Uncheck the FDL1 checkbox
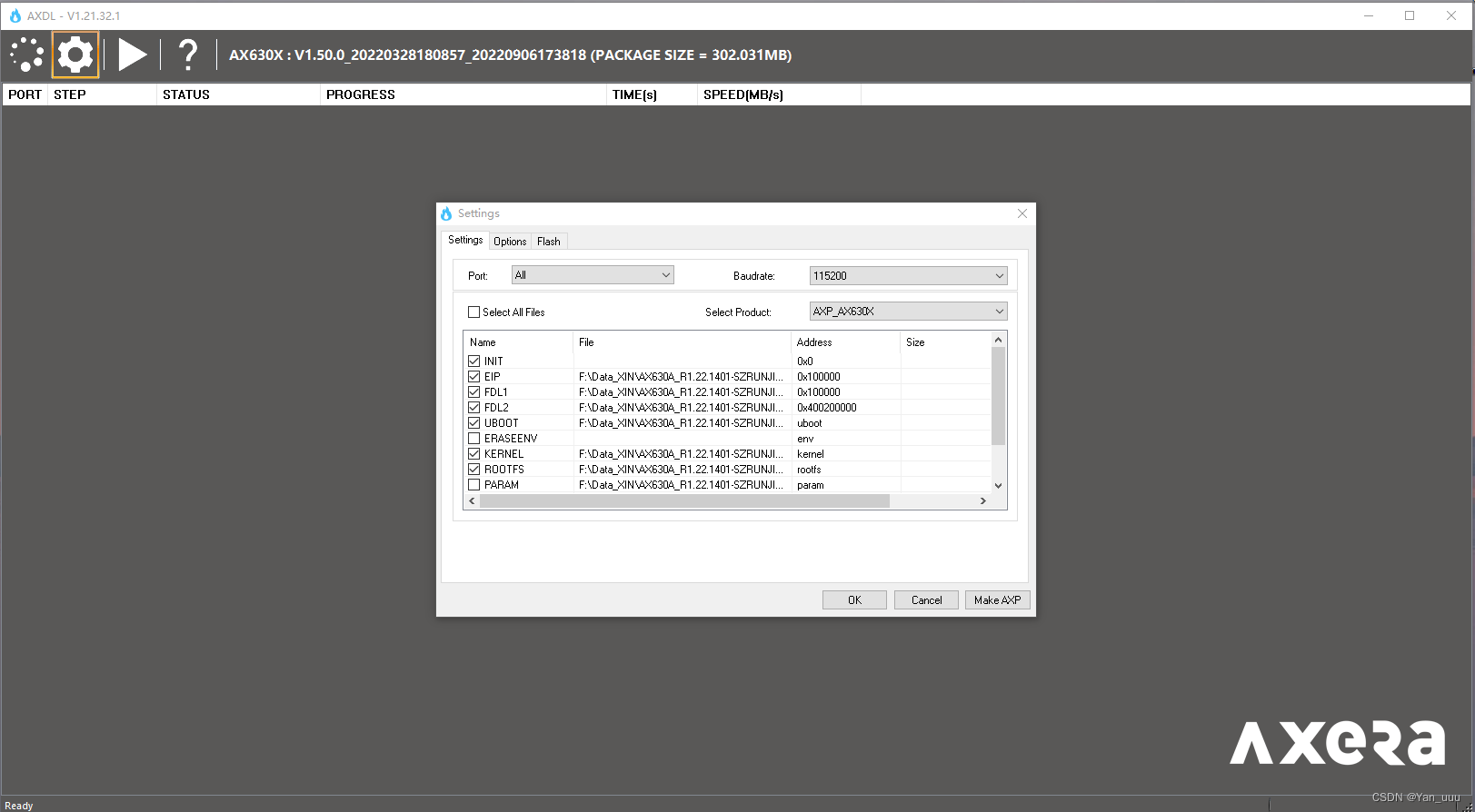This screenshot has height=812, width=1475. (x=473, y=392)
